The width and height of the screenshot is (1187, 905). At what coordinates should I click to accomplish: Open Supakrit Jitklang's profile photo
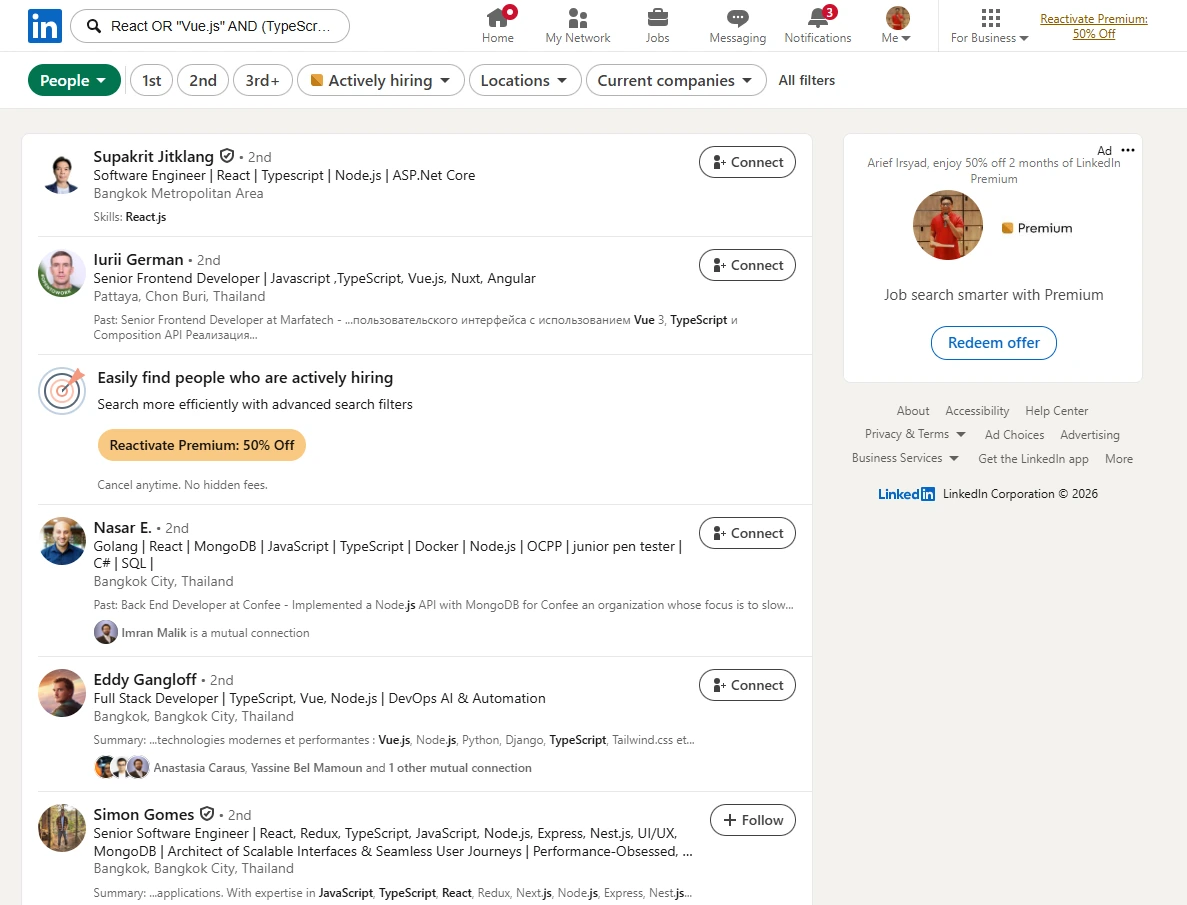click(62, 171)
